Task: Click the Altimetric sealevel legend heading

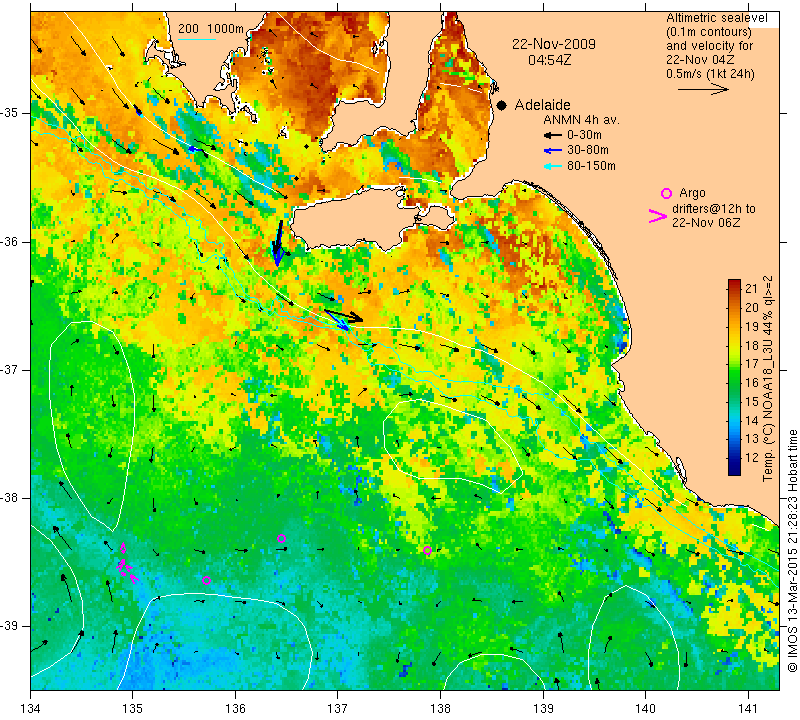Action: [x=716, y=18]
